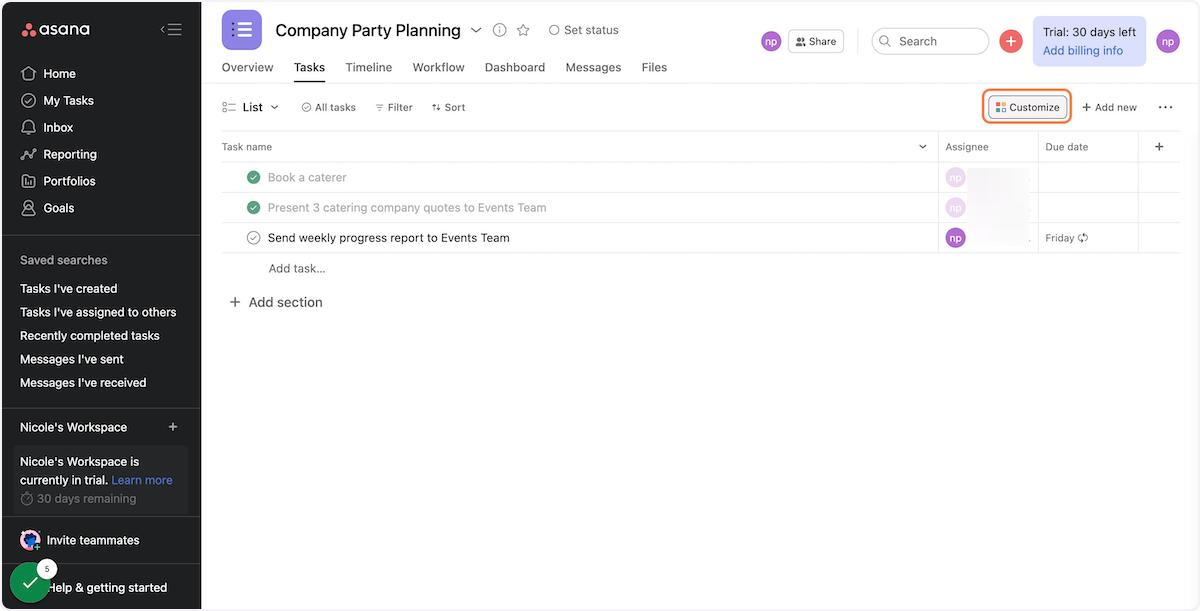1200x611 pixels.
Task: Open project details info icon
Action: coord(500,30)
